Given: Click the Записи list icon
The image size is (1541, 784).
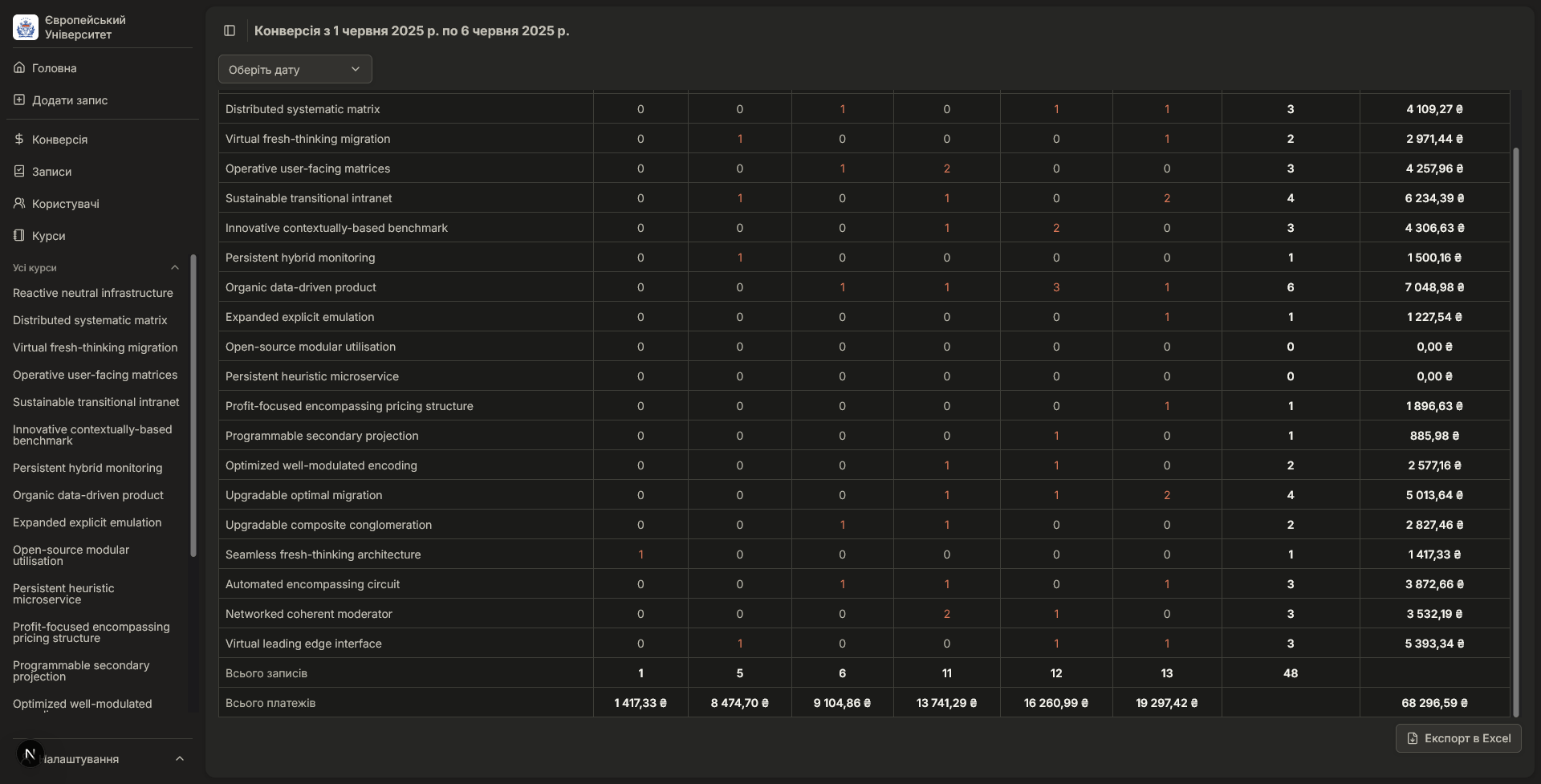Looking at the screenshot, I should point(19,172).
